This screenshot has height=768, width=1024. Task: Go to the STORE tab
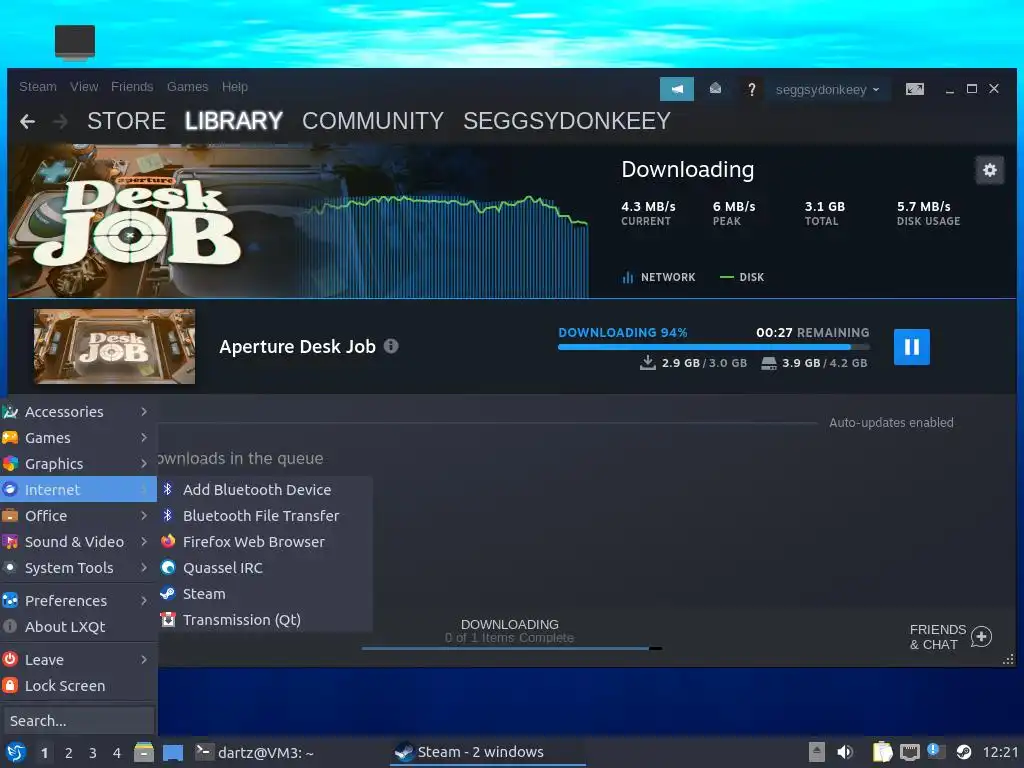126,121
